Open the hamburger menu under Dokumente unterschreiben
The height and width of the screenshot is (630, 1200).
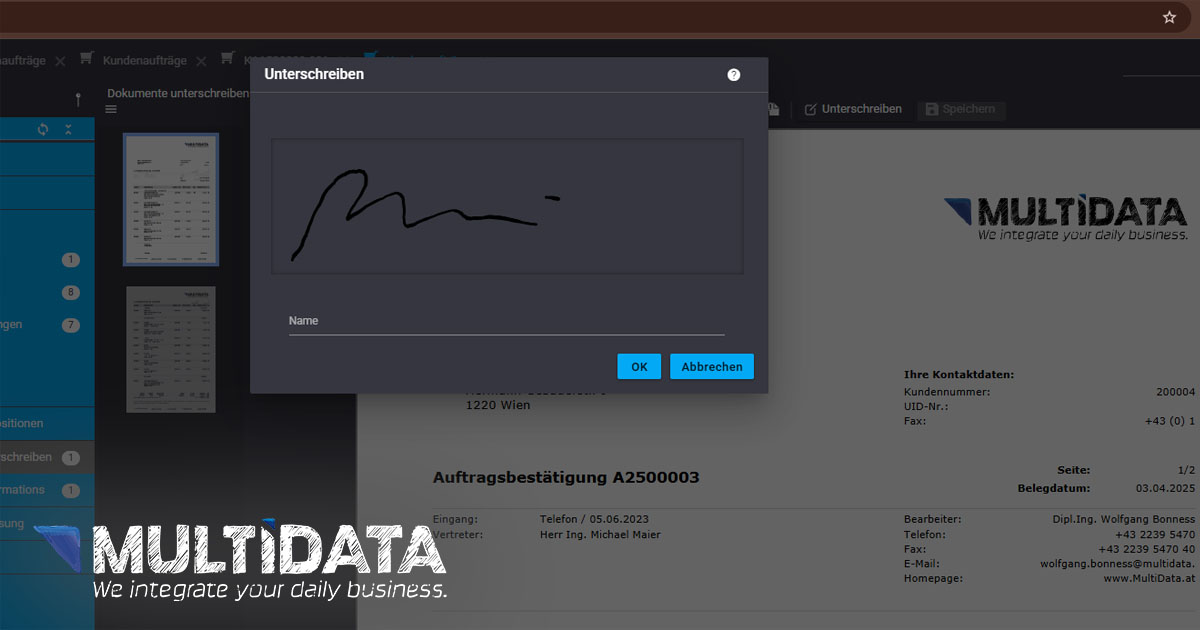(x=111, y=109)
